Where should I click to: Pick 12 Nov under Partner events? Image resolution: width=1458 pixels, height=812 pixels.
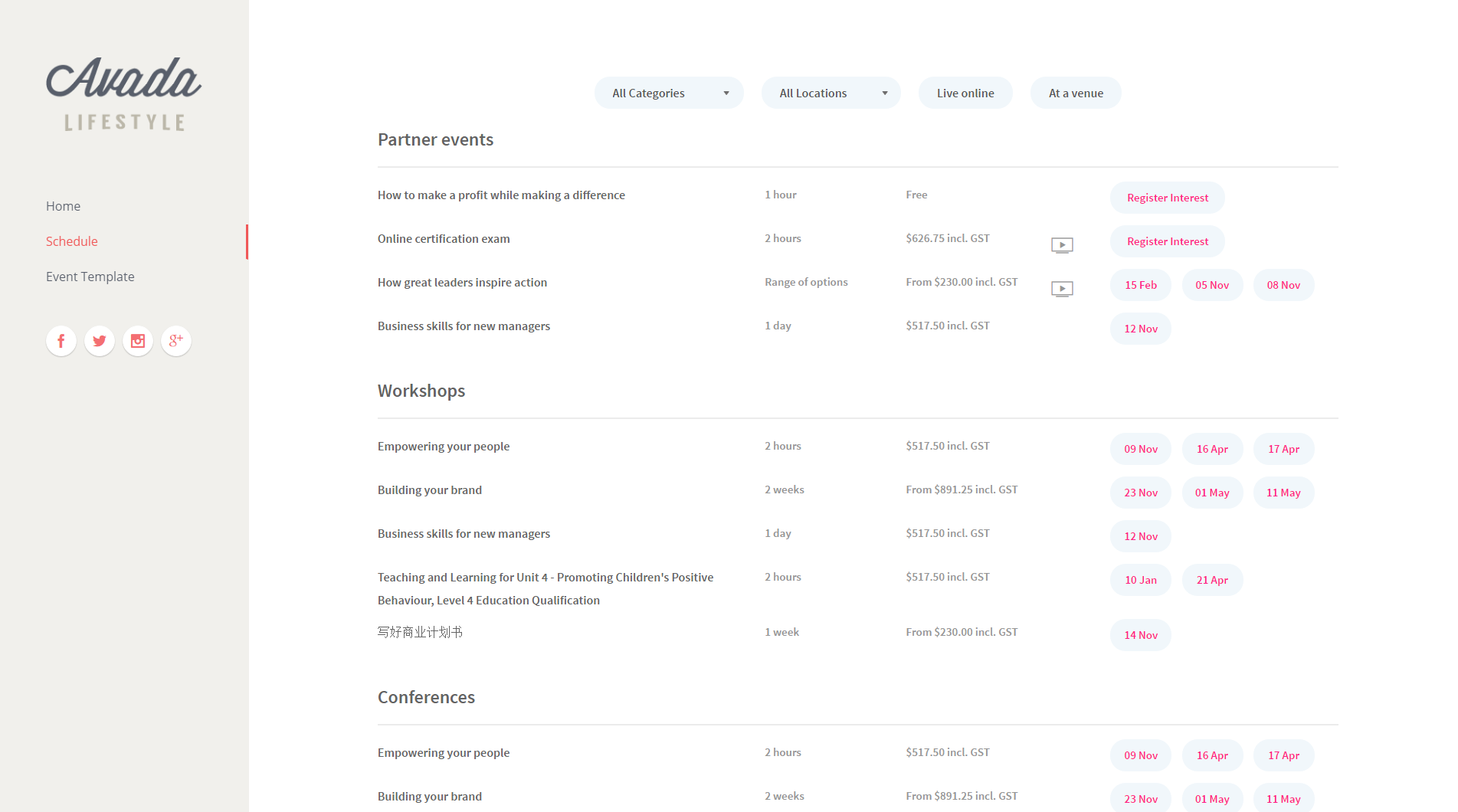tap(1141, 329)
